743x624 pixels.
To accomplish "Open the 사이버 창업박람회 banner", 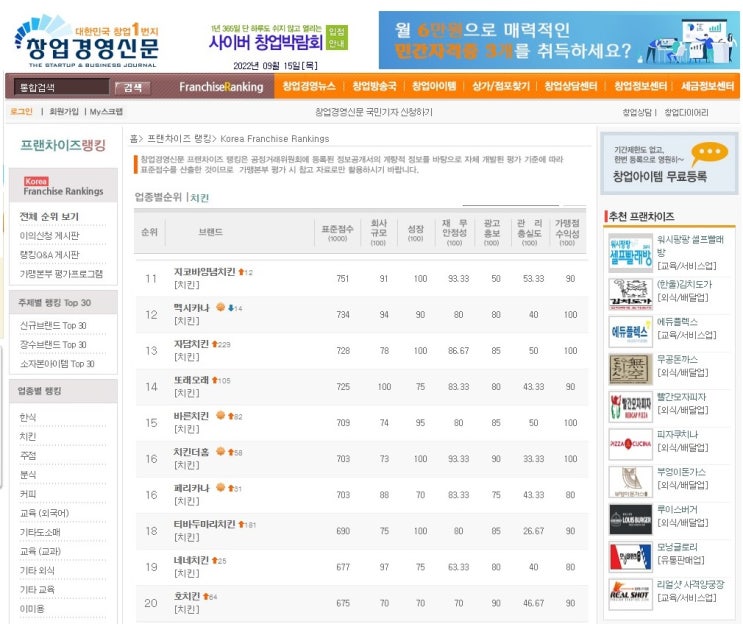I will 279,38.
